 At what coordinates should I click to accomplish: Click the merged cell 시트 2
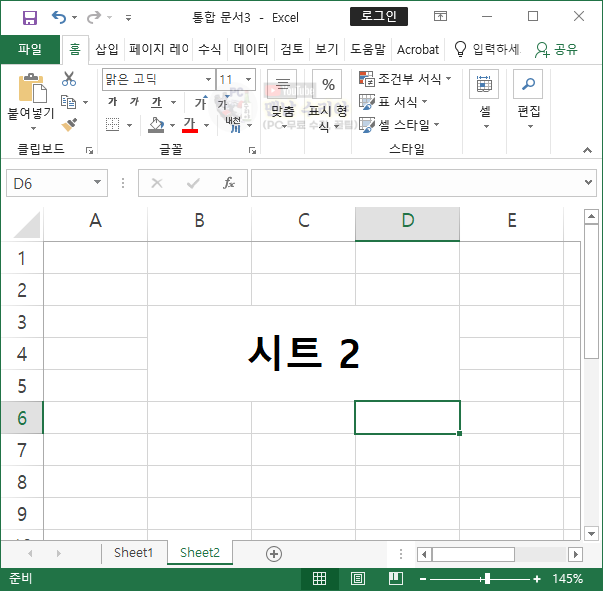click(303, 353)
